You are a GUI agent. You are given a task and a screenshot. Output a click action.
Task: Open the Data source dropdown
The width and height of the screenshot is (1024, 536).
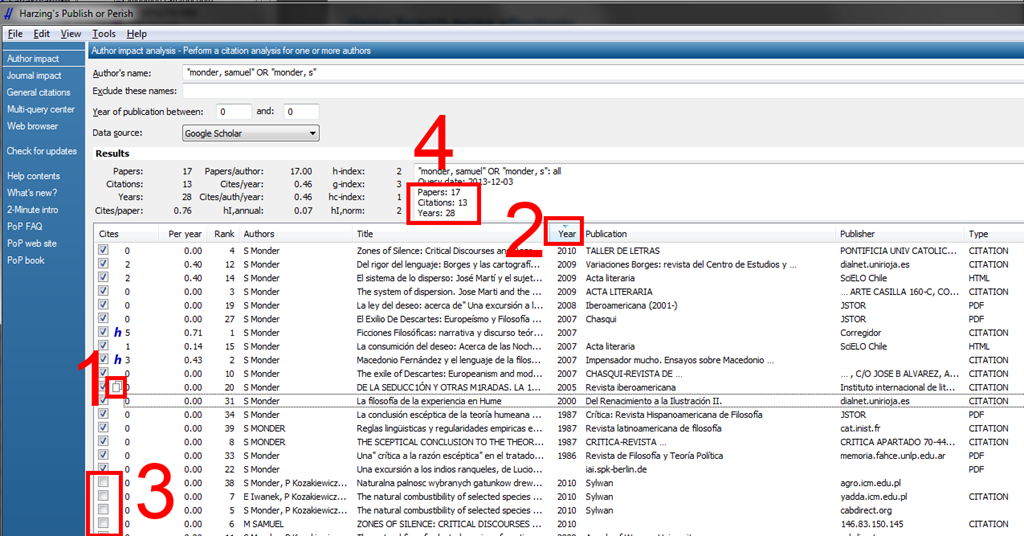click(250, 133)
